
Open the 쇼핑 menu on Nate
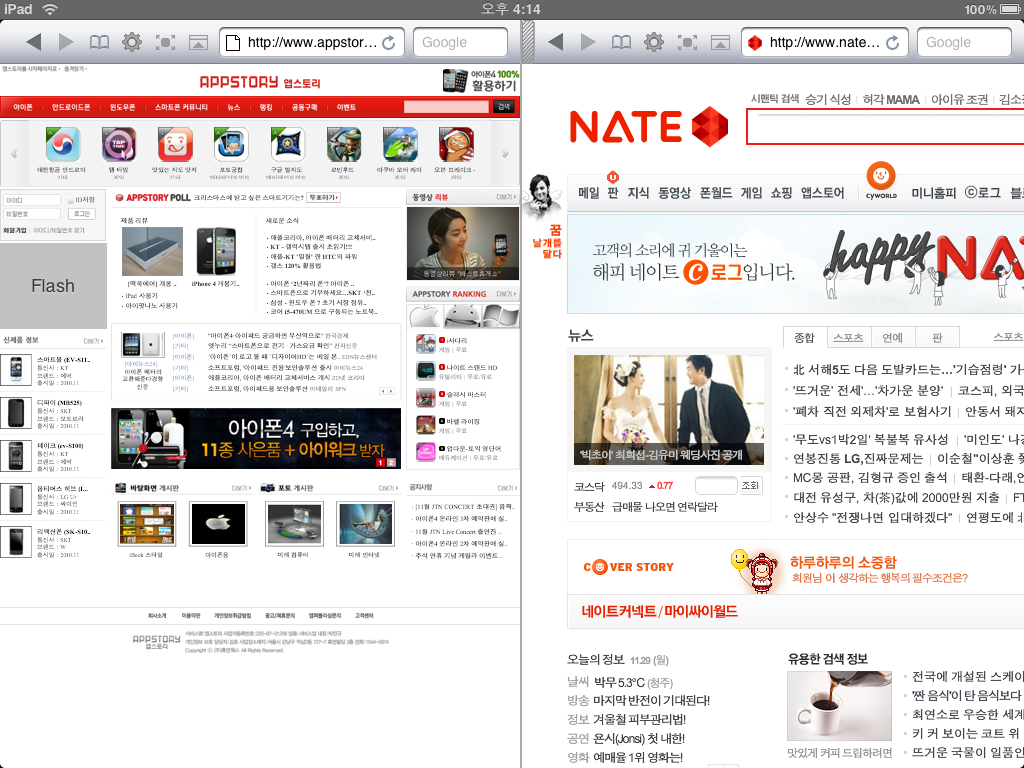coord(781,193)
